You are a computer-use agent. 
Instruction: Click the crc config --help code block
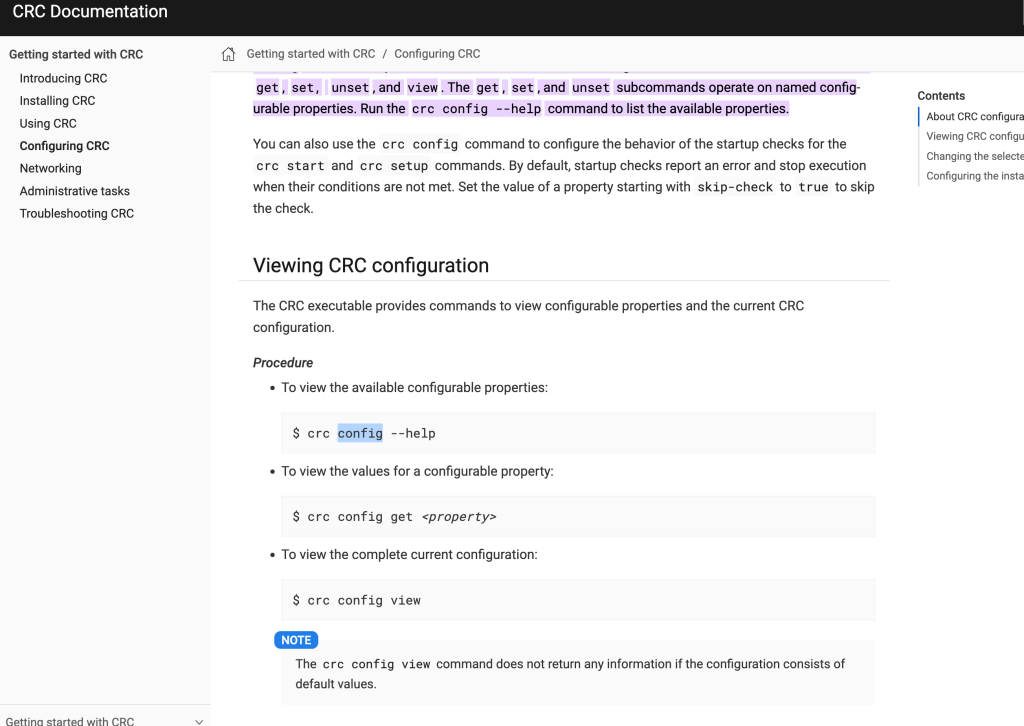578,433
